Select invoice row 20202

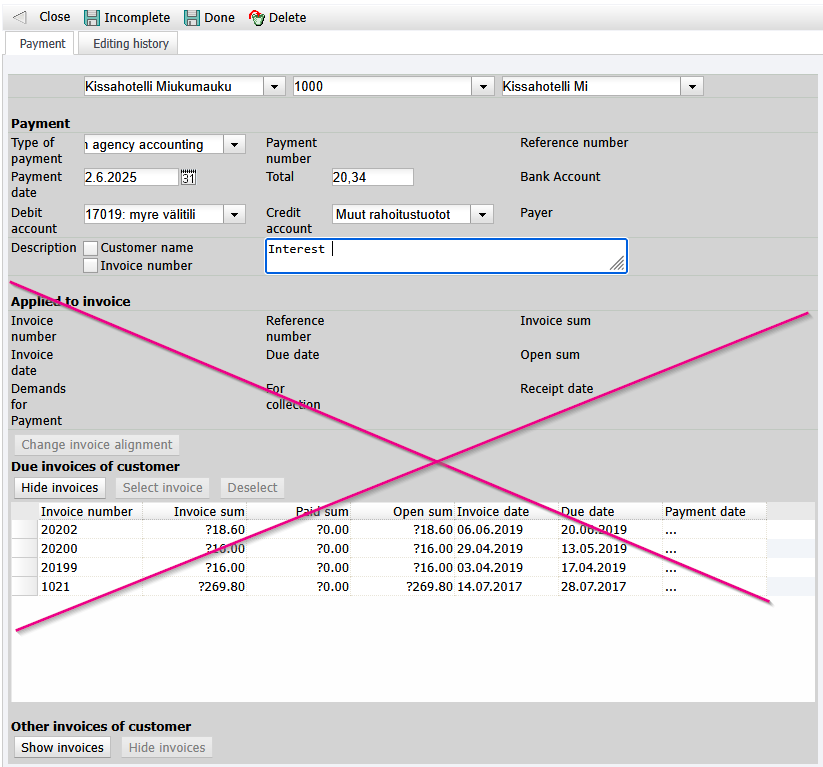(389, 530)
